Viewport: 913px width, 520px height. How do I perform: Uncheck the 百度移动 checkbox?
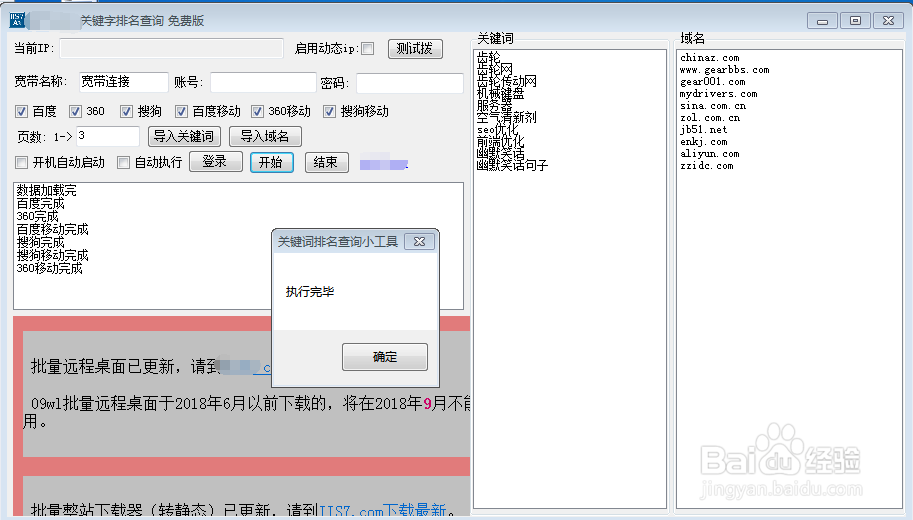181,111
